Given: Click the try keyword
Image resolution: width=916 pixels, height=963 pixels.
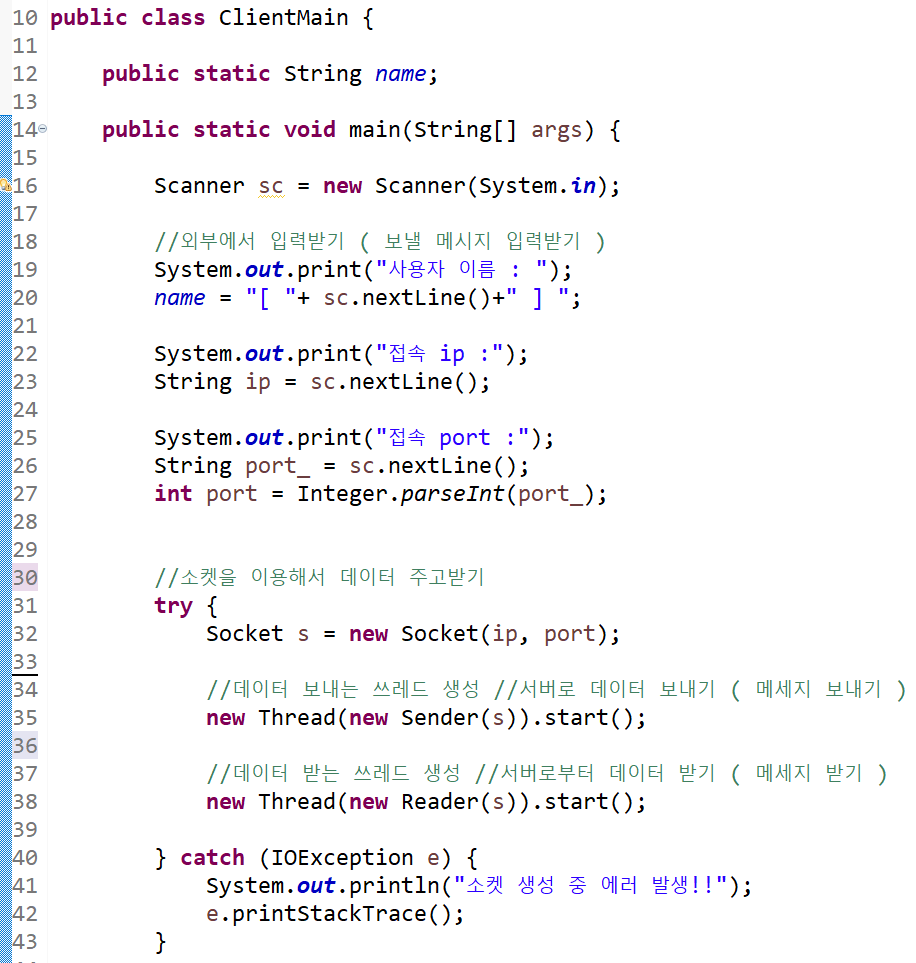Looking at the screenshot, I should (x=173, y=606).
